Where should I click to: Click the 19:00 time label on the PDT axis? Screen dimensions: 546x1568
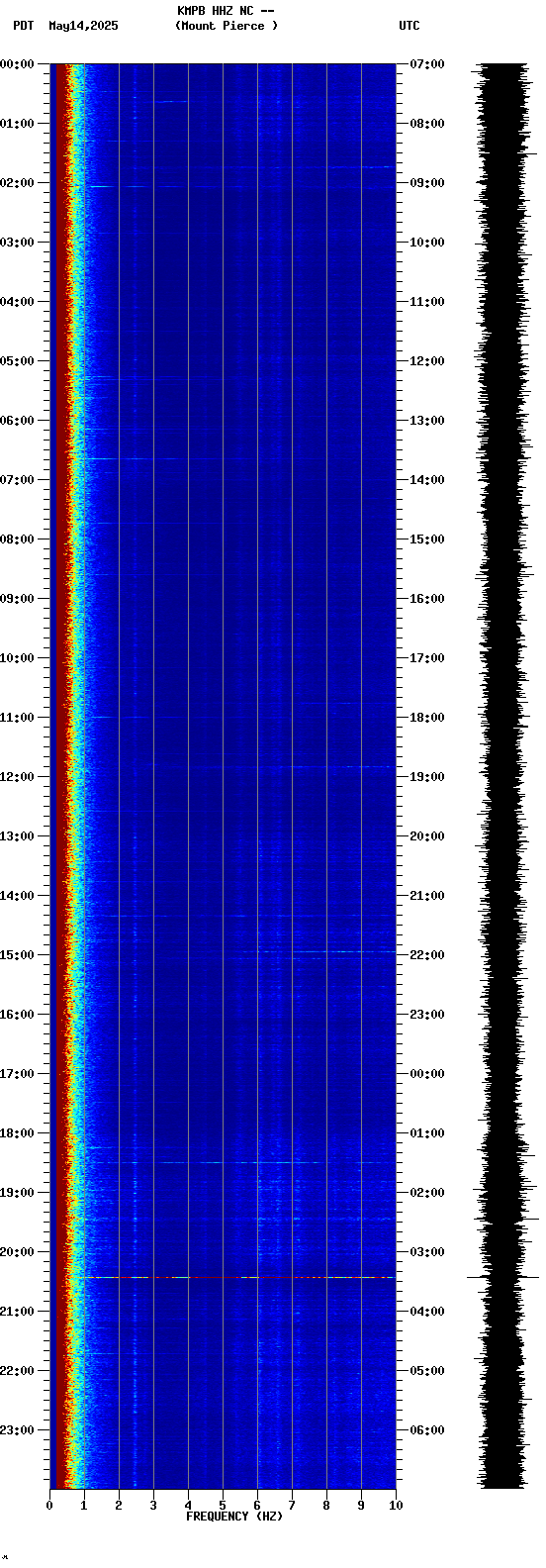coord(17,1193)
